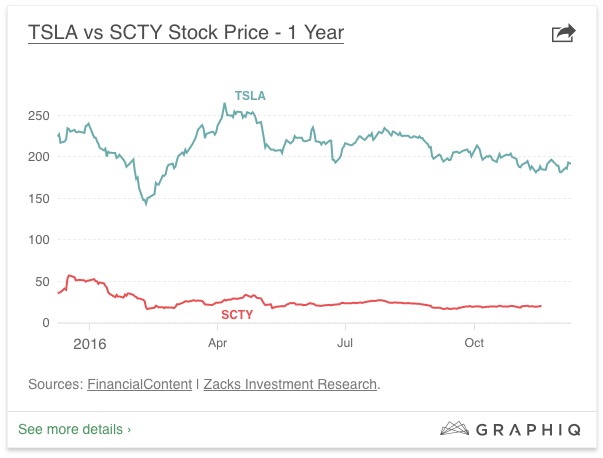Click the Oct x-axis label
The width and height of the screenshot is (603, 458).
tap(474, 343)
